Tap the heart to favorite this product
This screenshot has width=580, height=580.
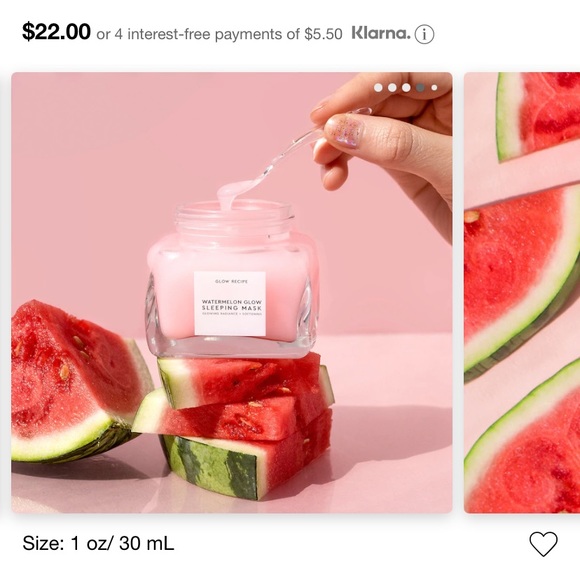pyautogui.click(x=543, y=543)
